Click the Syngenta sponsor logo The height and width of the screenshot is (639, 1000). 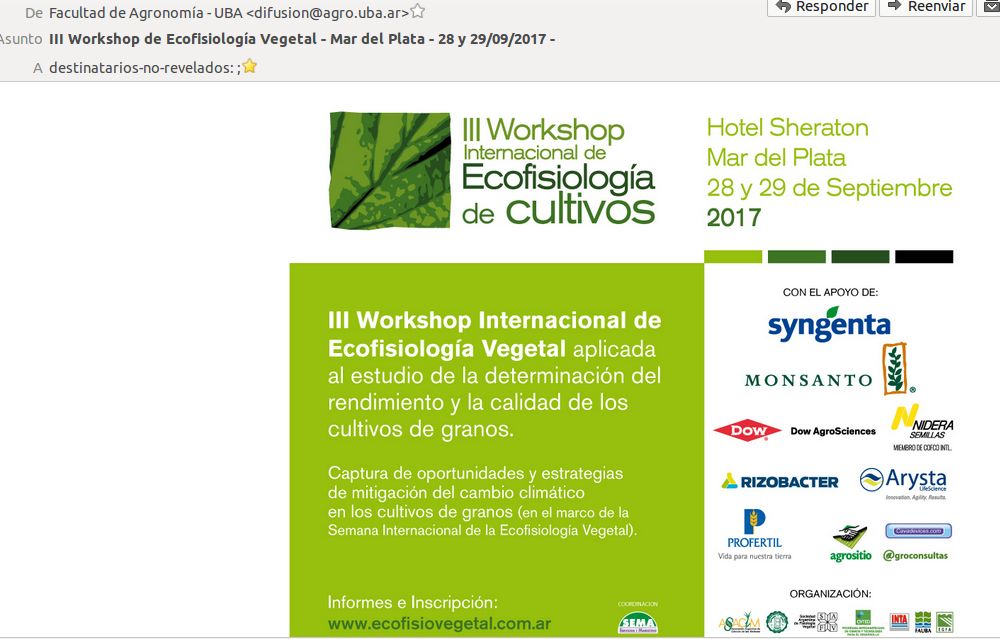pyautogui.click(x=828, y=326)
